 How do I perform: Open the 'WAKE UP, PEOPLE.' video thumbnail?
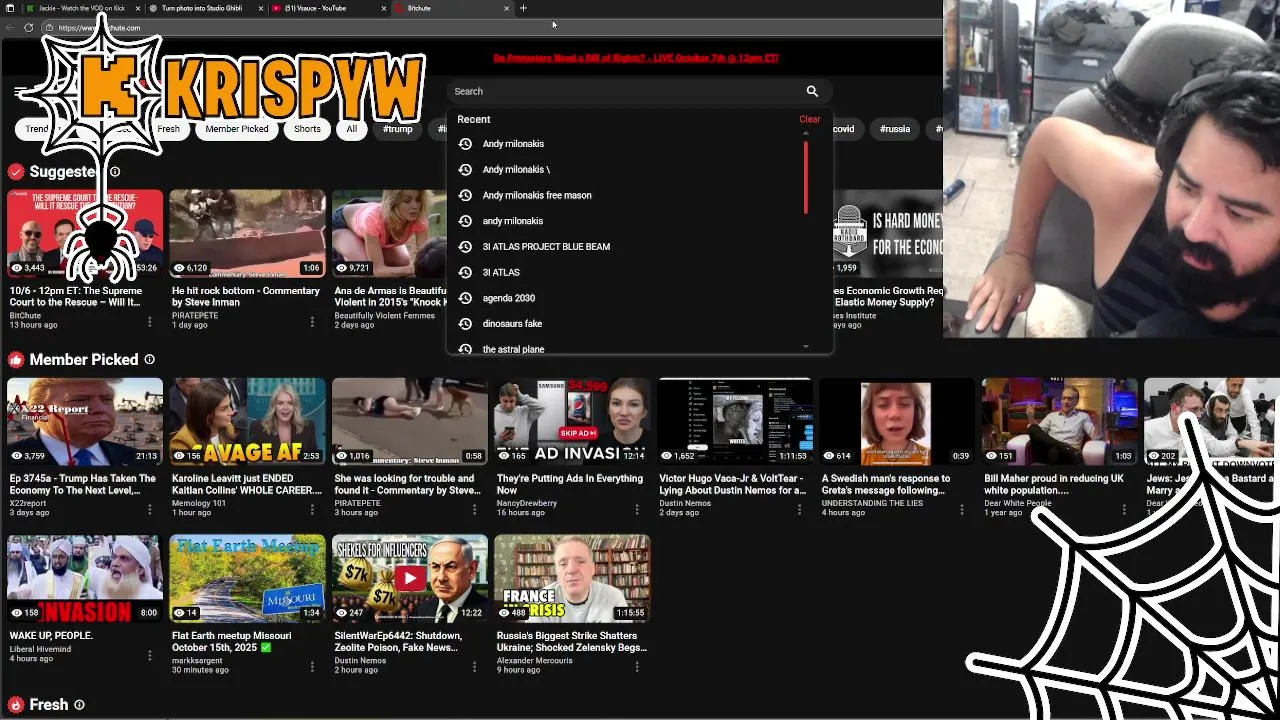pos(85,579)
